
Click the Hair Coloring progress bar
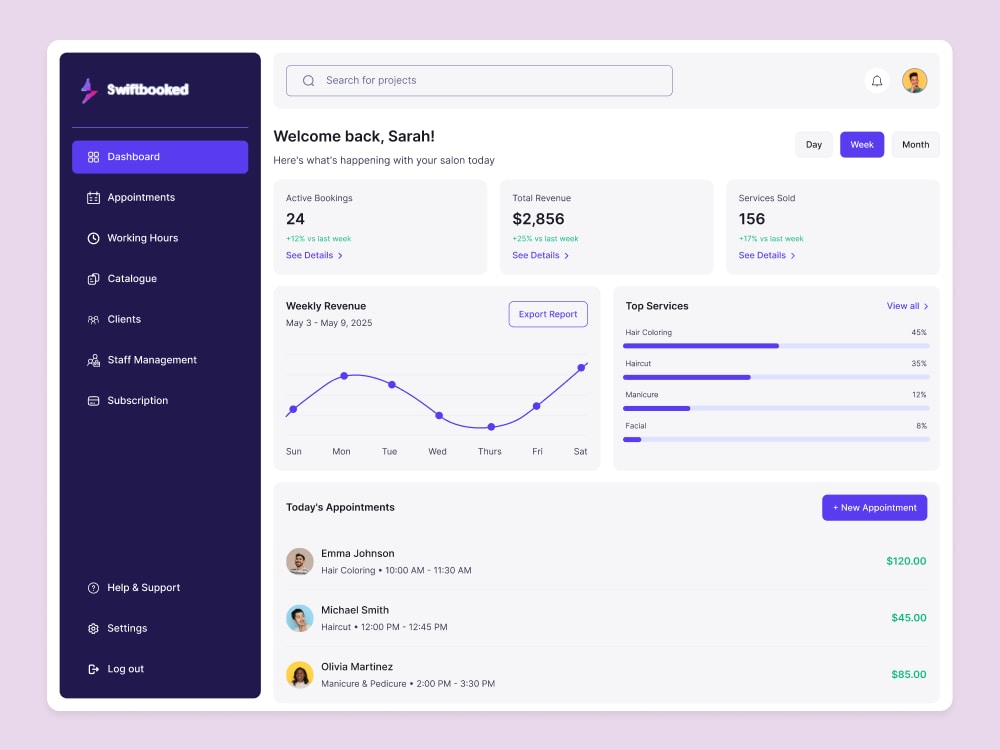(x=776, y=346)
